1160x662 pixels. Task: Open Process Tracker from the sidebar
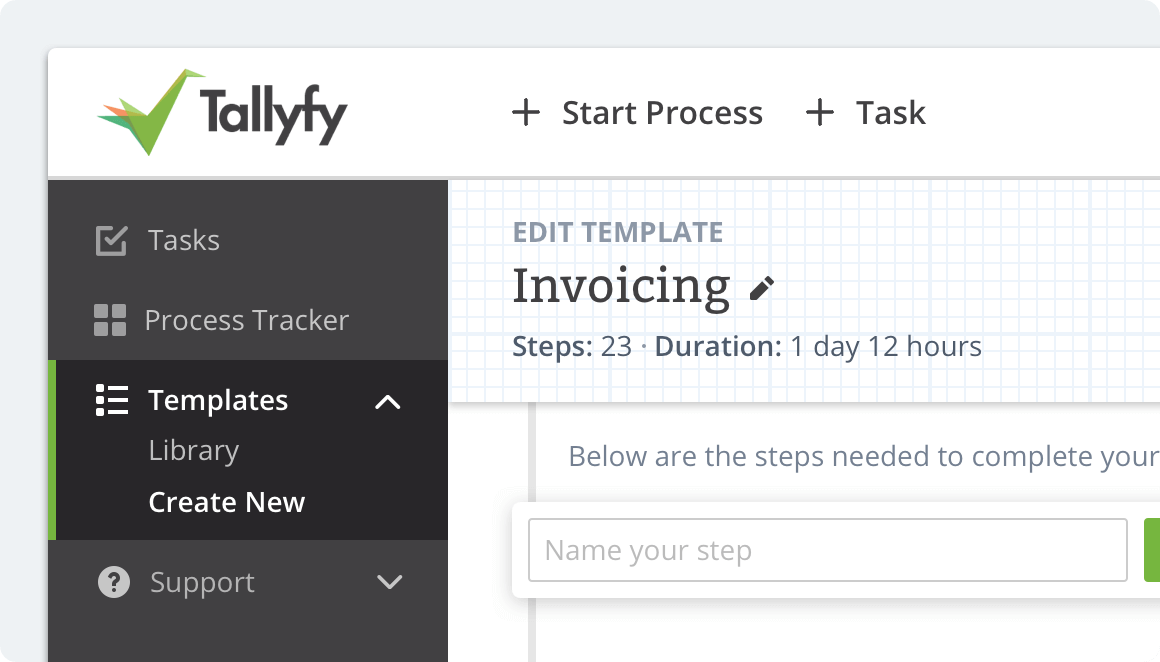point(246,320)
